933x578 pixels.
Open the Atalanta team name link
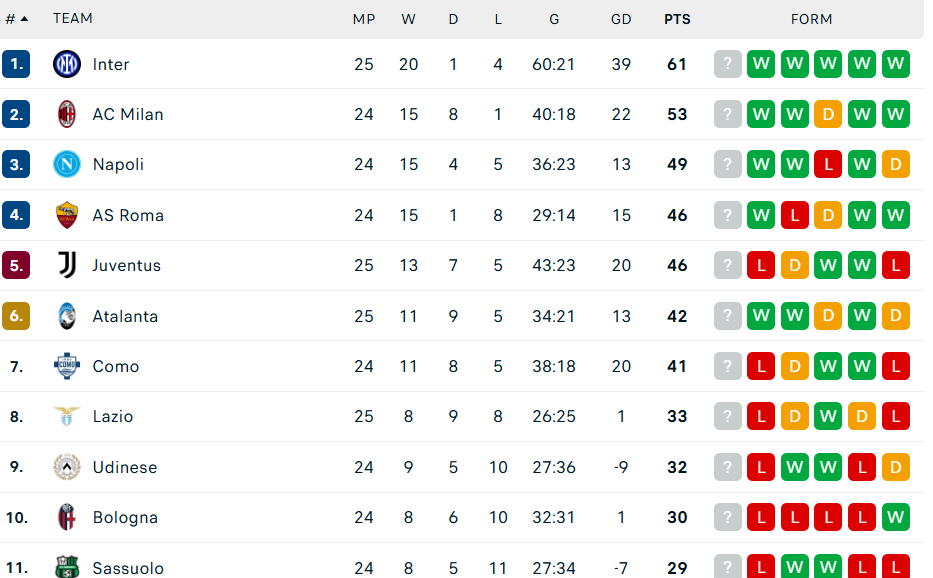(x=125, y=316)
